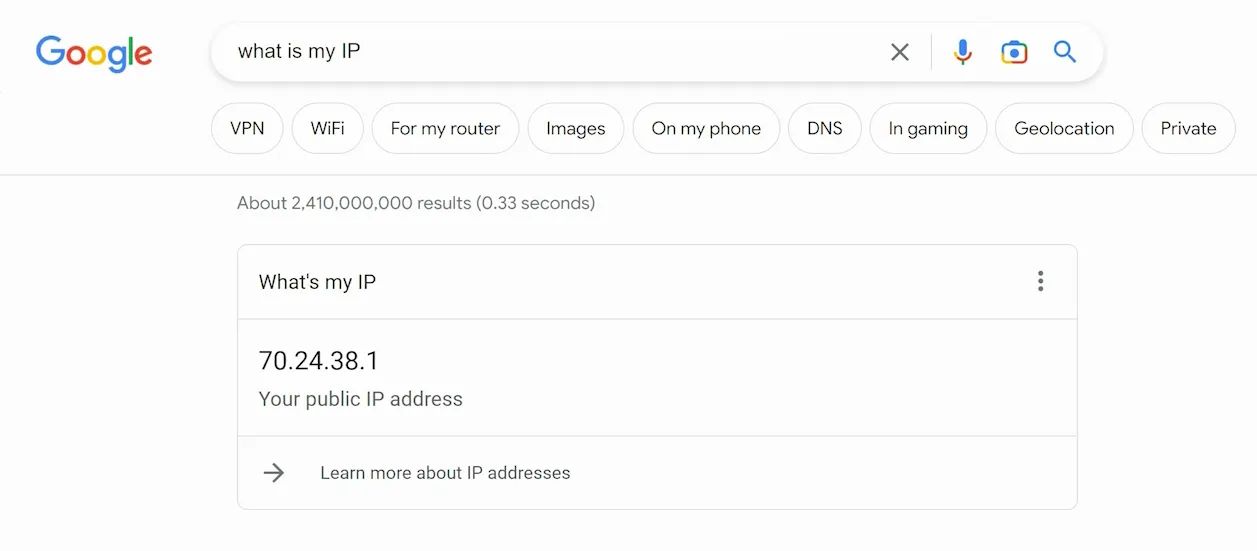Open Learn more about IP addresses
The width and height of the screenshot is (1257, 551).
445,473
